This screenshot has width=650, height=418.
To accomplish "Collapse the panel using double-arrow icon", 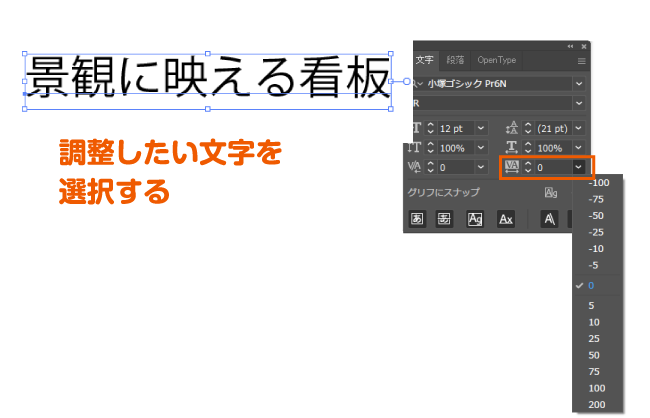I will (x=570, y=46).
